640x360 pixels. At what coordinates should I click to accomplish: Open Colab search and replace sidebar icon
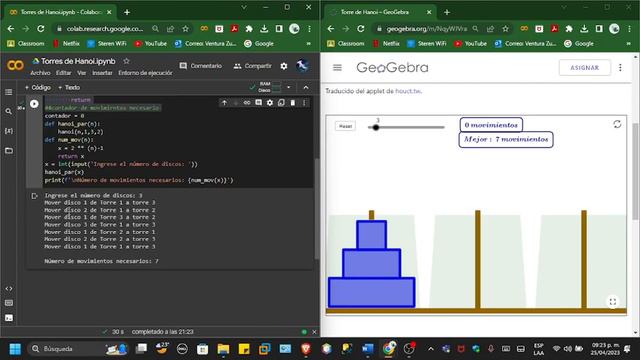pyautogui.click(x=9, y=111)
